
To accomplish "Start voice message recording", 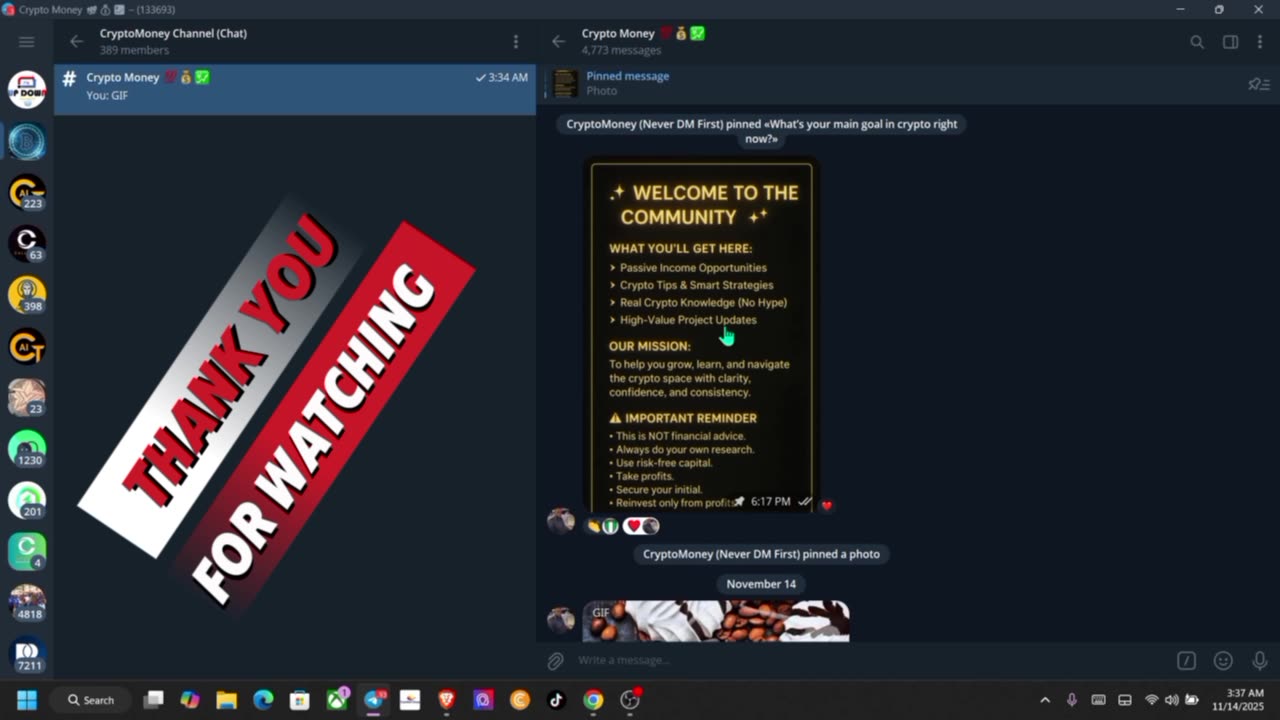I will pyautogui.click(x=1259, y=660).
